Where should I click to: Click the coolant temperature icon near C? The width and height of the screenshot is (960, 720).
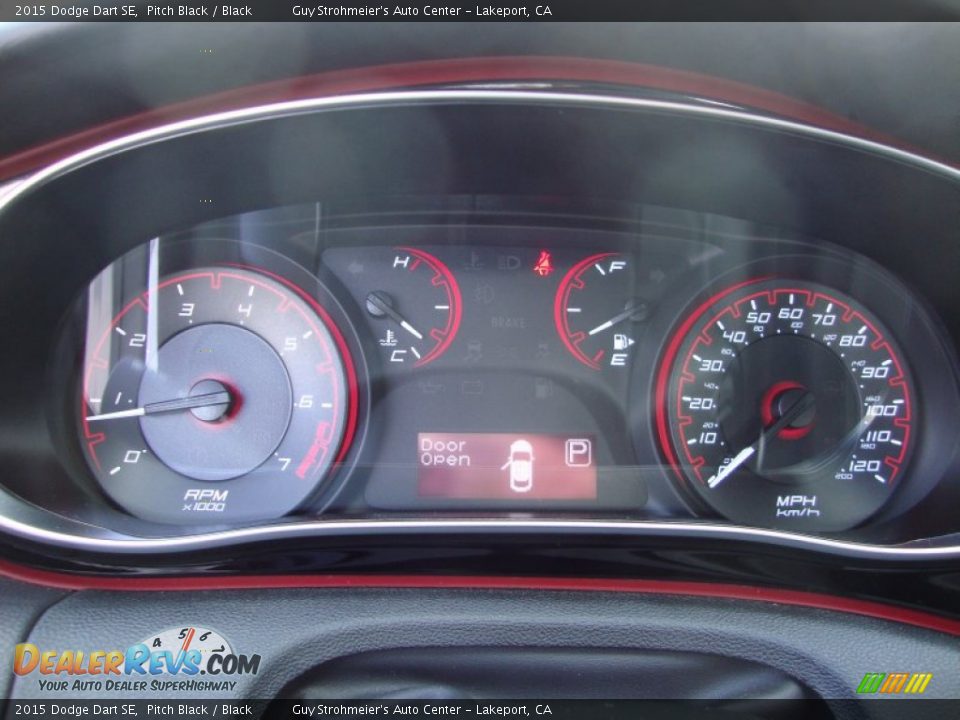point(388,338)
